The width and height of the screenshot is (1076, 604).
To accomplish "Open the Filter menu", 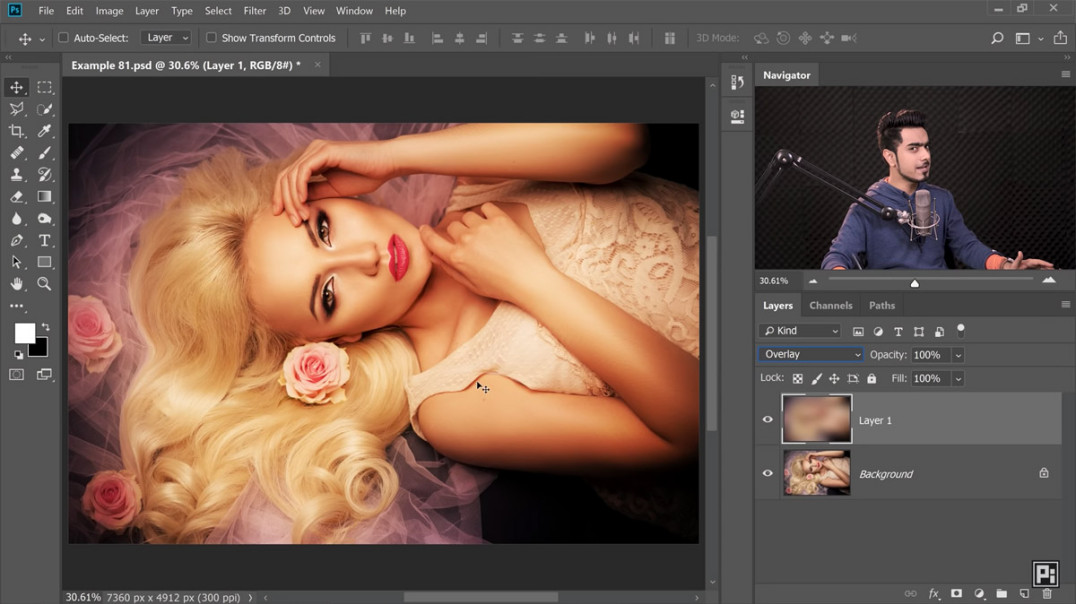I will (255, 11).
